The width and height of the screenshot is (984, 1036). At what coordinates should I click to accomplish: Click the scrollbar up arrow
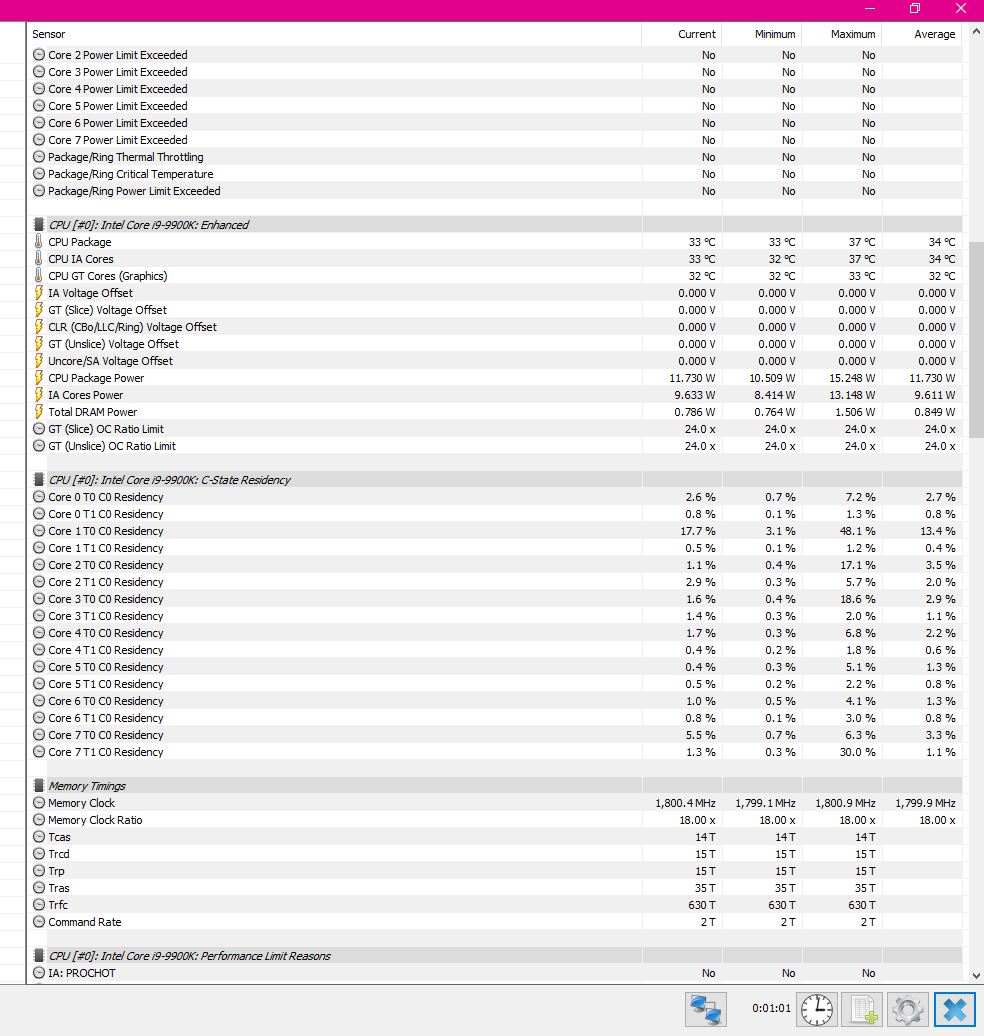pos(975,31)
